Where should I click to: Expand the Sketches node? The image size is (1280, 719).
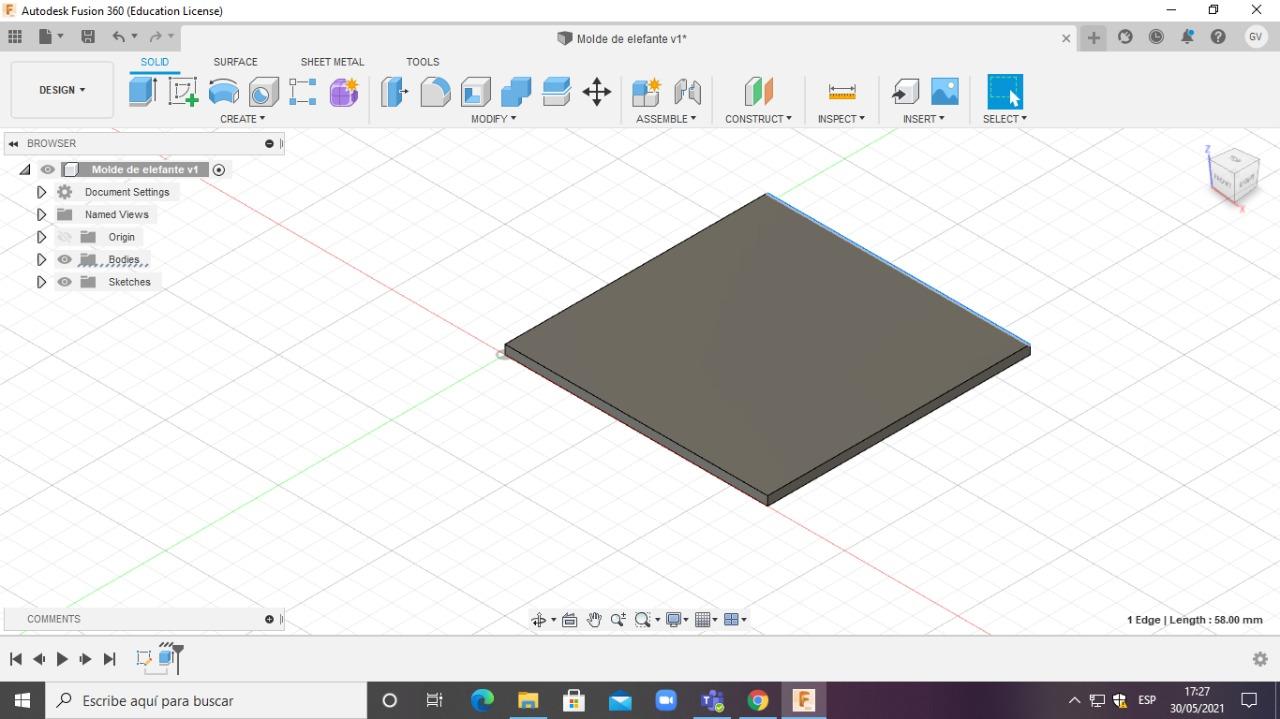[41, 282]
